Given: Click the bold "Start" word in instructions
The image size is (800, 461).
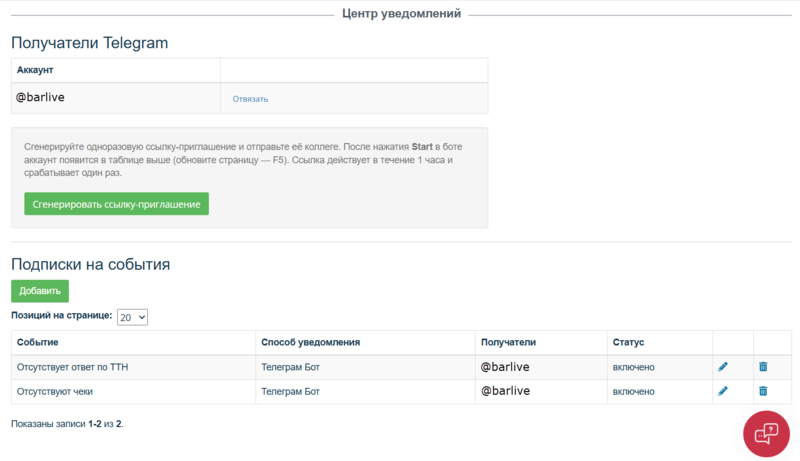Looking at the screenshot, I should click(x=422, y=146).
